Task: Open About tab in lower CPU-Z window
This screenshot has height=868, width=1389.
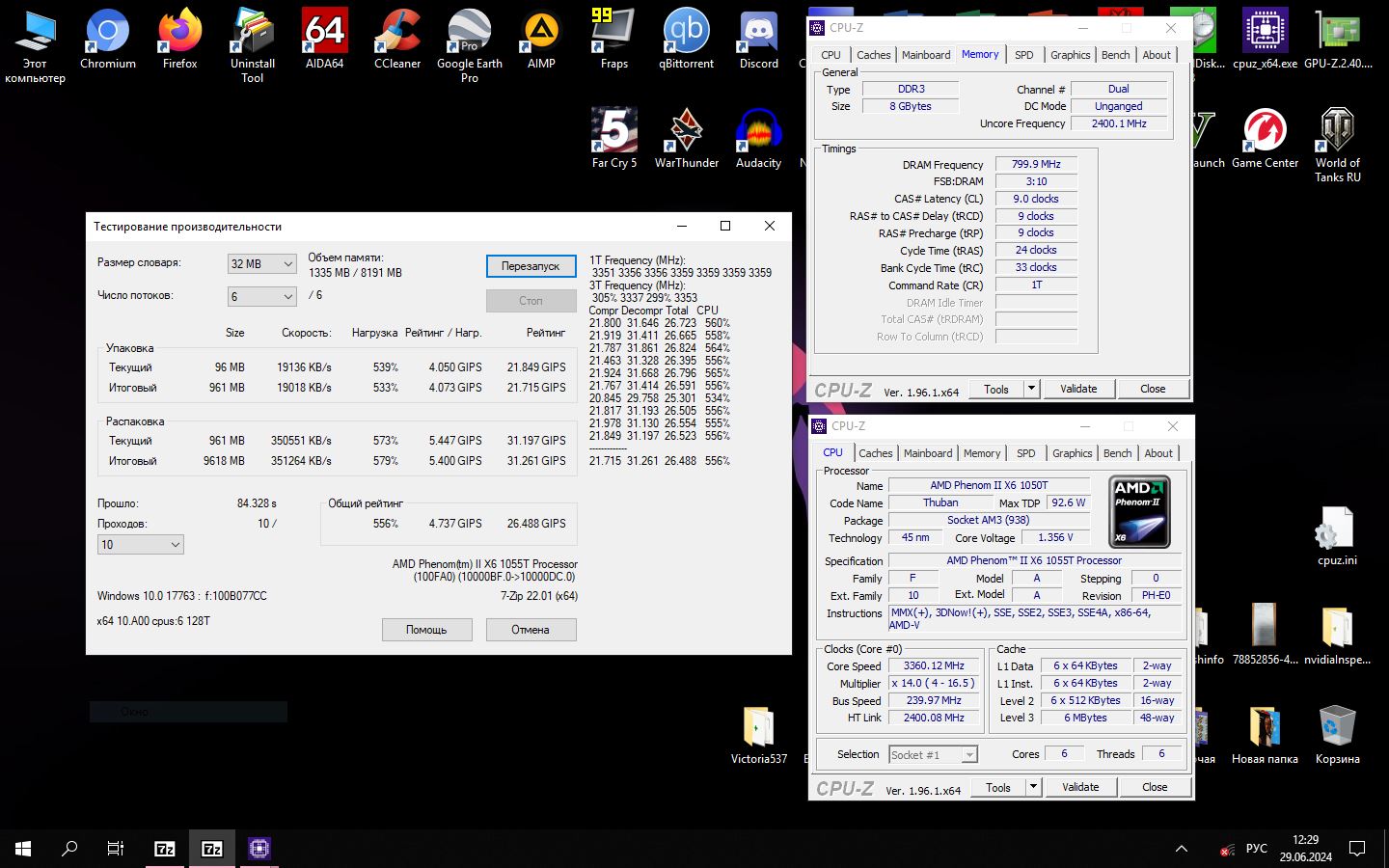Action: (x=1158, y=453)
